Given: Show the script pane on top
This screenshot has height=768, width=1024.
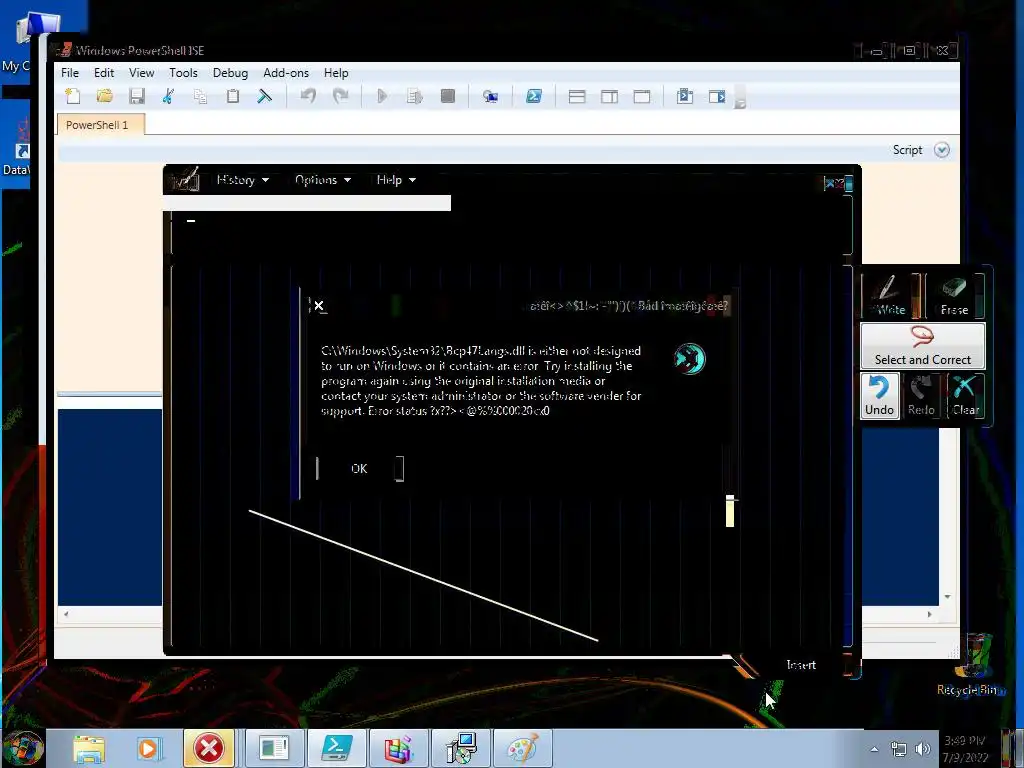Looking at the screenshot, I should (x=577, y=97).
